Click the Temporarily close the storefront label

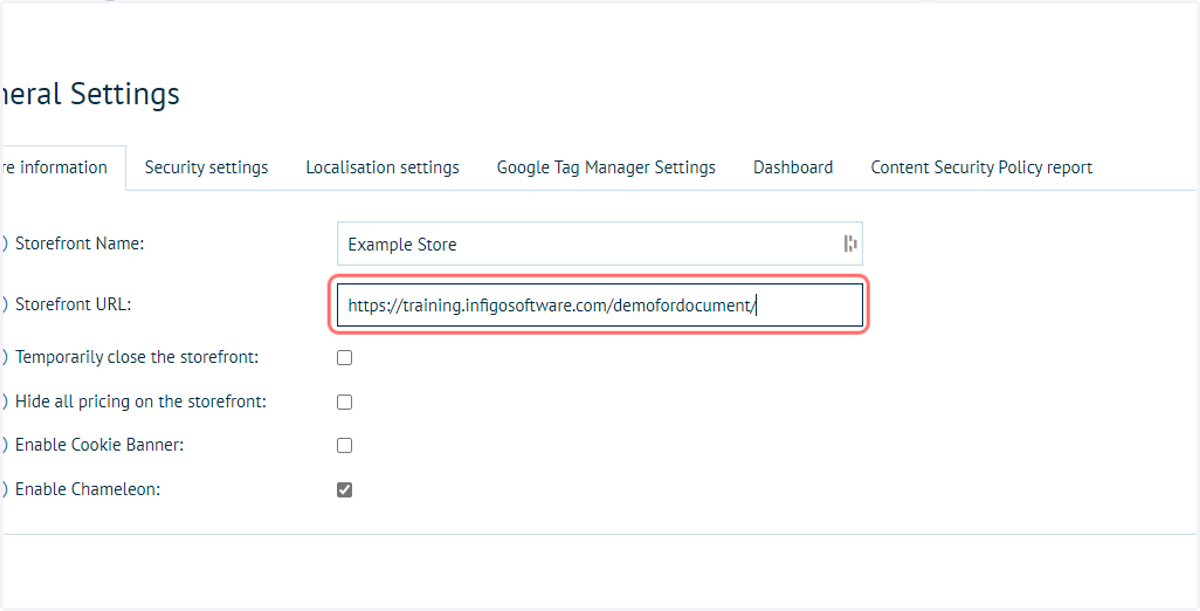pyautogui.click(x=137, y=356)
